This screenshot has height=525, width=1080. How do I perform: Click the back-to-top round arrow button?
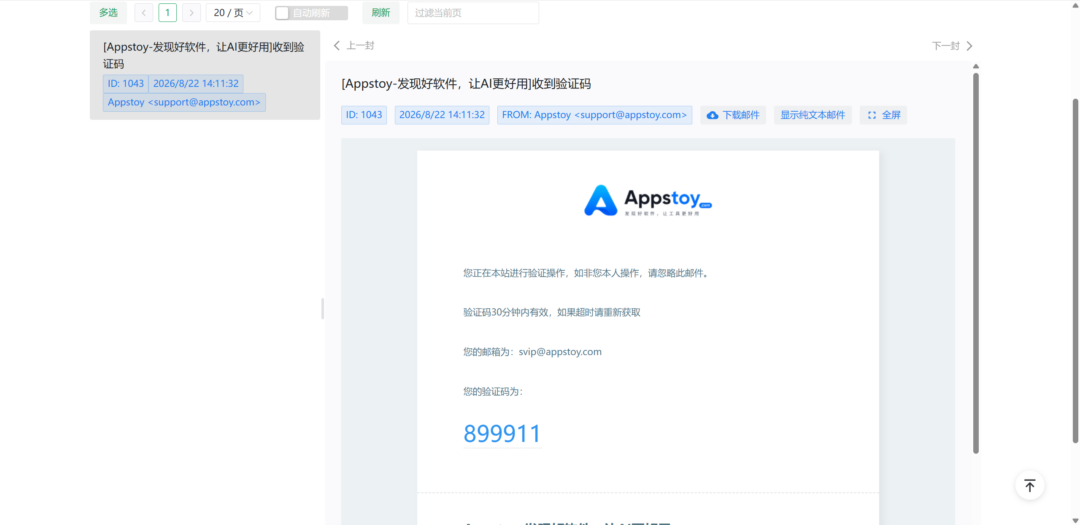tap(1030, 486)
